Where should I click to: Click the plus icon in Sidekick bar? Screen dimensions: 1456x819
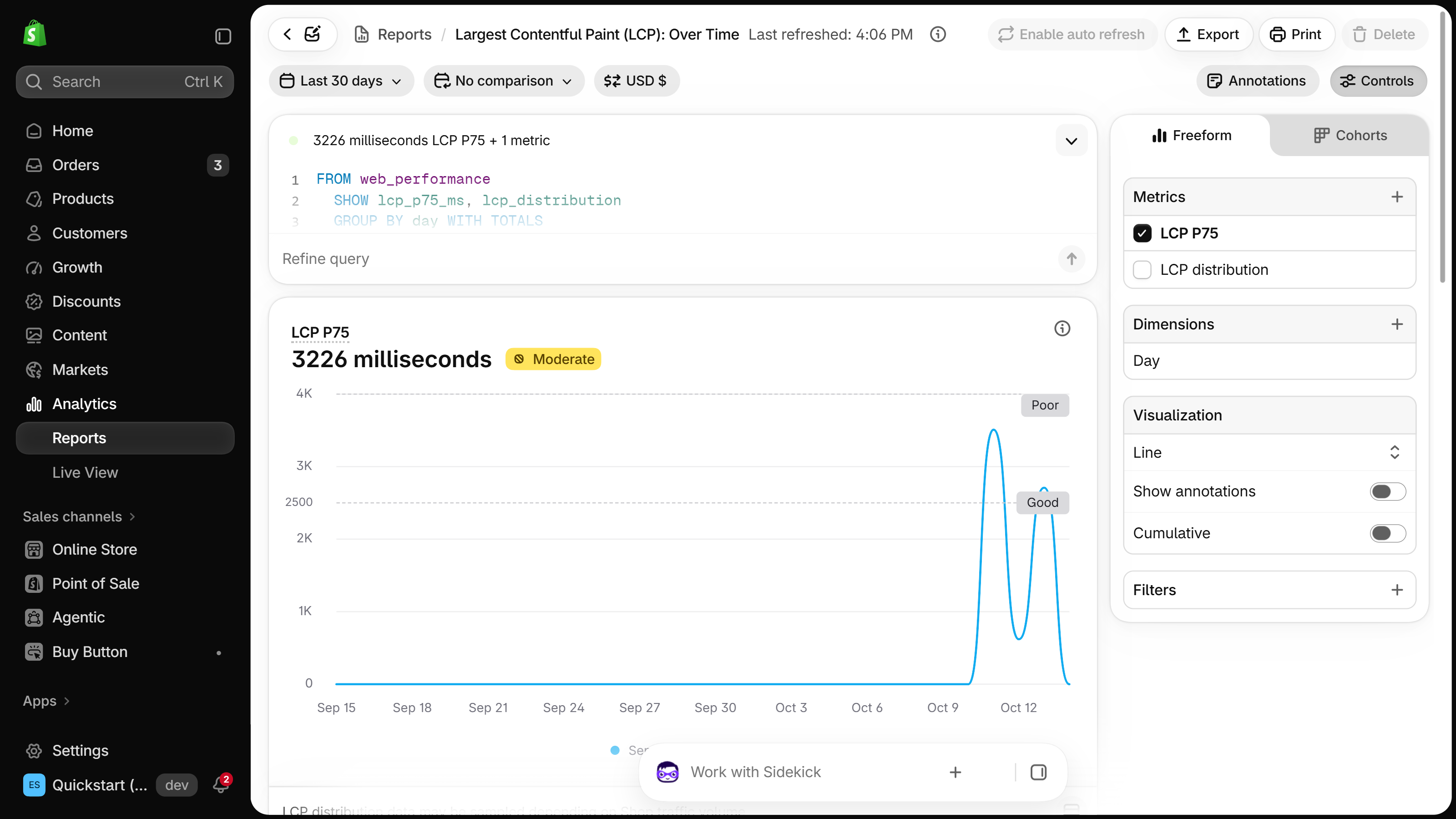pos(955,772)
